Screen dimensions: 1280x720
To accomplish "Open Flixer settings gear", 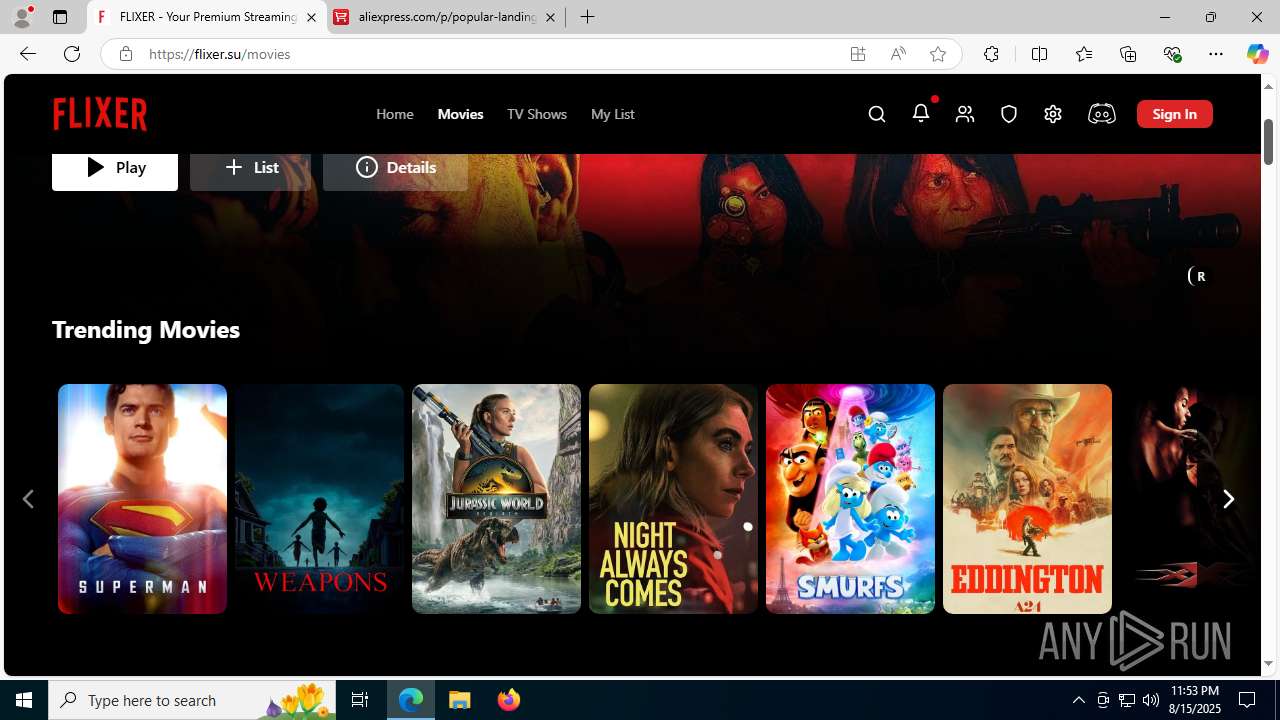I will pos(1053,114).
